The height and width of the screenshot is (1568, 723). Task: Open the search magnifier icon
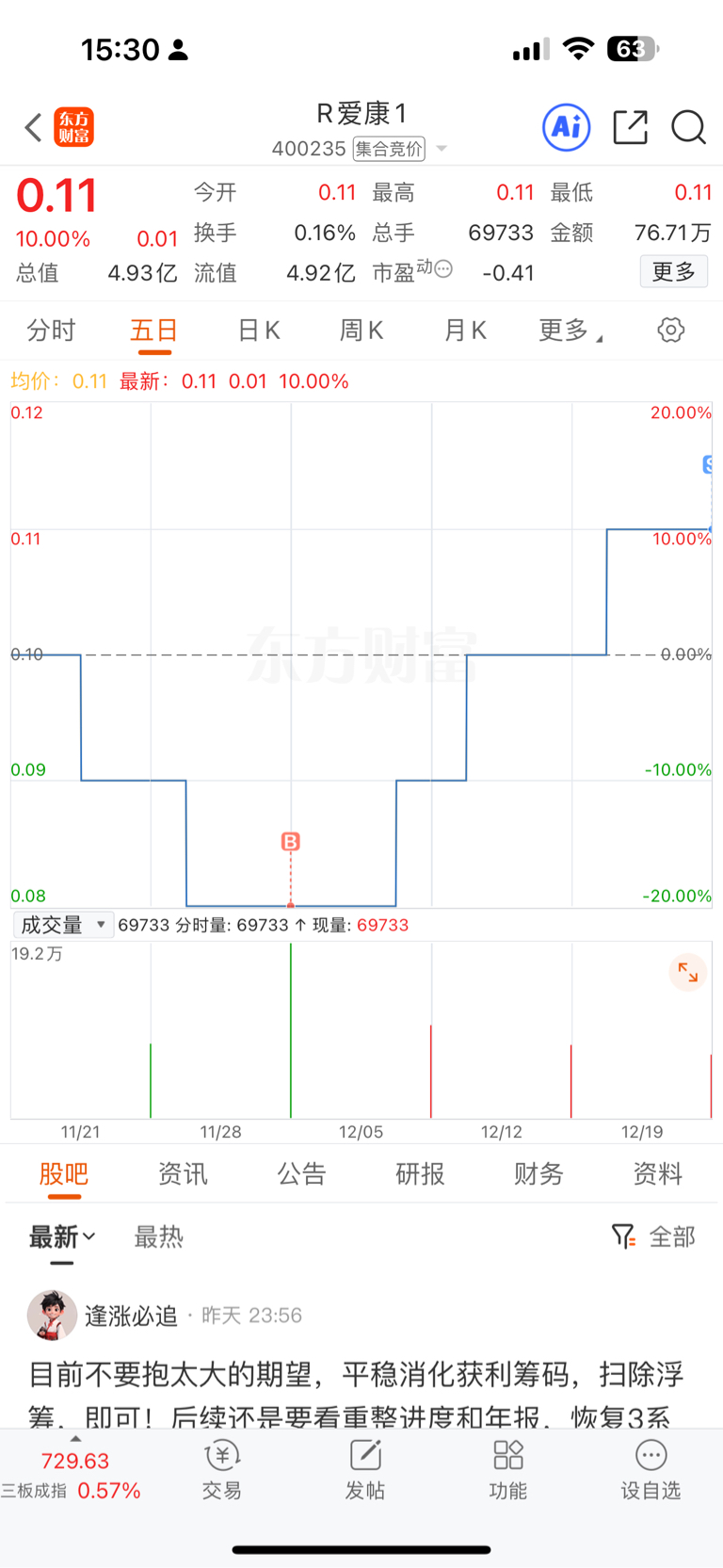(688, 127)
